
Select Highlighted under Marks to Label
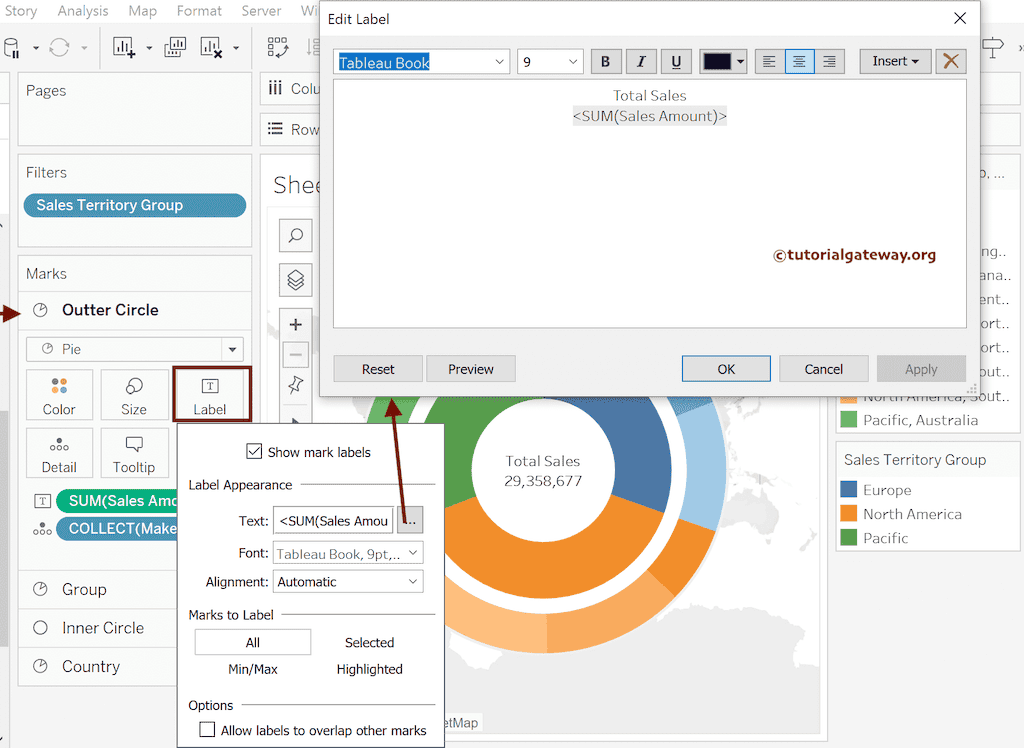370,669
